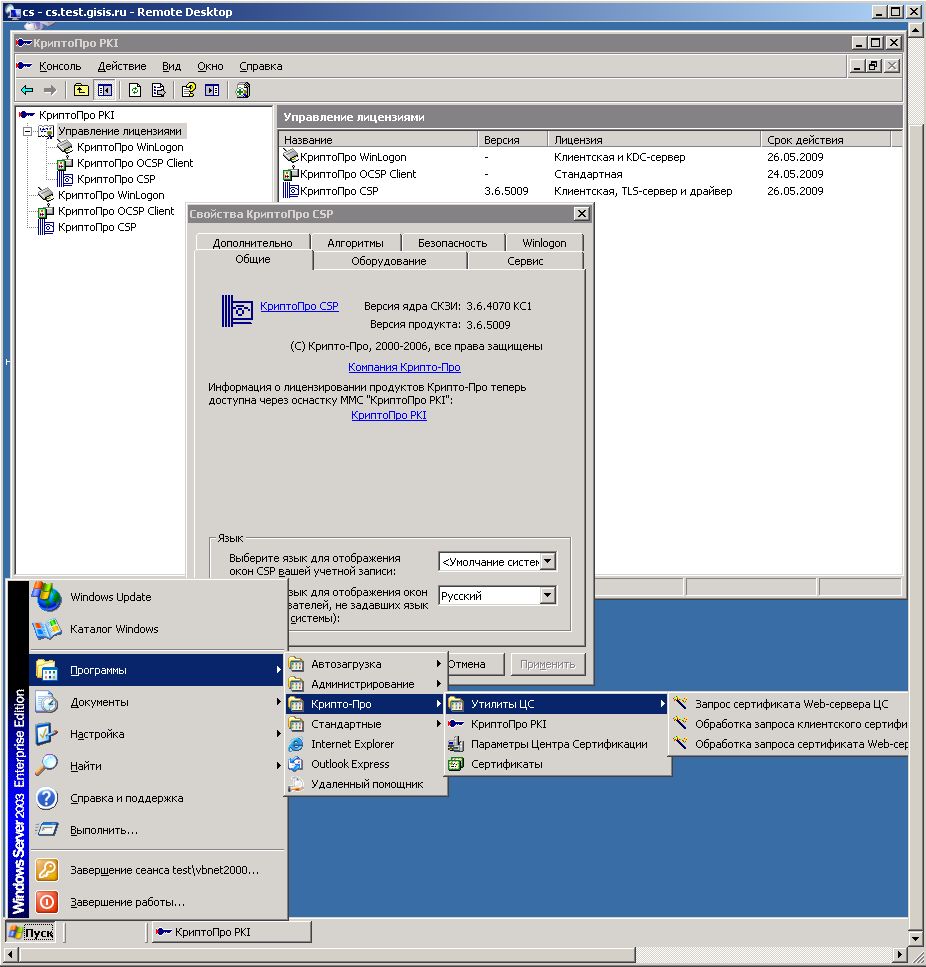Open the Русский language dropdown
926x967 pixels.
tap(547, 596)
